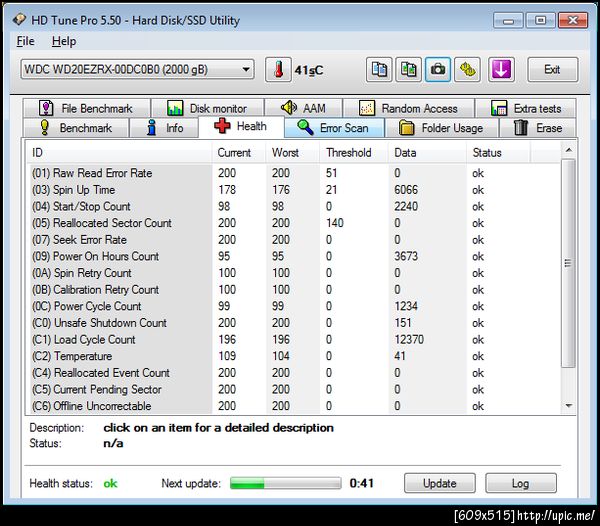Click the scrollbar down arrow in the list
The height and width of the screenshot is (526, 600).
[569, 405]
